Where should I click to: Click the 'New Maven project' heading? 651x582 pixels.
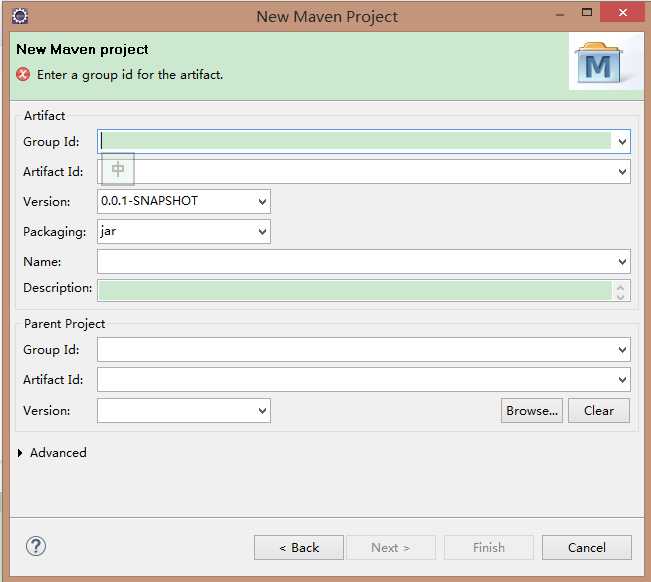pyautogui.click(x=82, y=49)
